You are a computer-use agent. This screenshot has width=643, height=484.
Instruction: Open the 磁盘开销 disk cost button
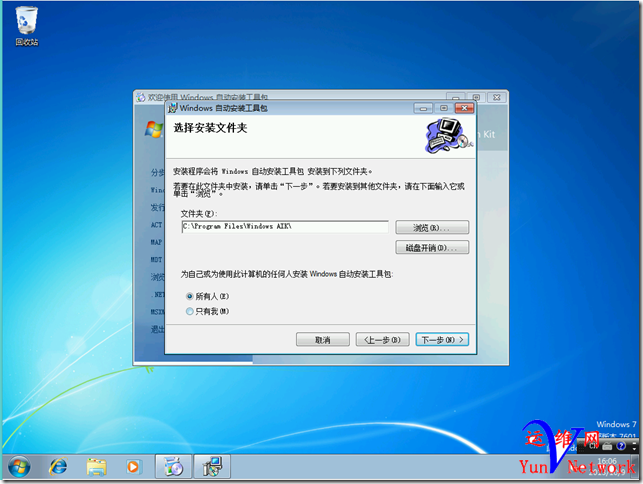(x=432, y=248)
